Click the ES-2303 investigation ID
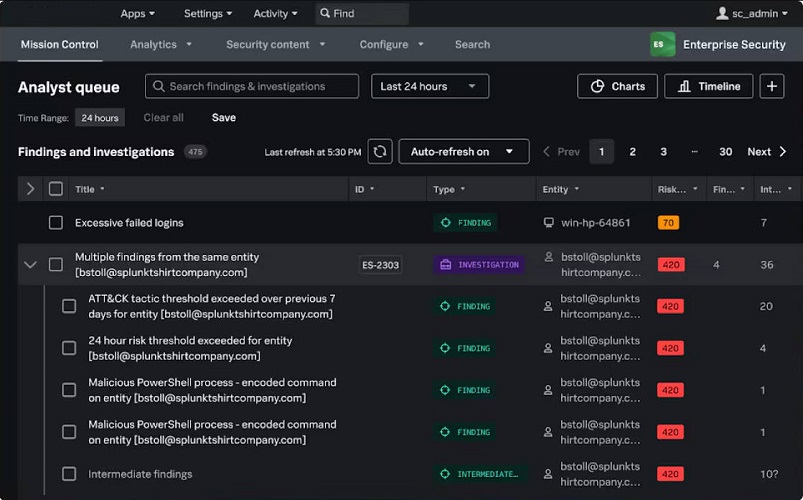The width and height of the screenshot is (803, 500). [381, 265]
